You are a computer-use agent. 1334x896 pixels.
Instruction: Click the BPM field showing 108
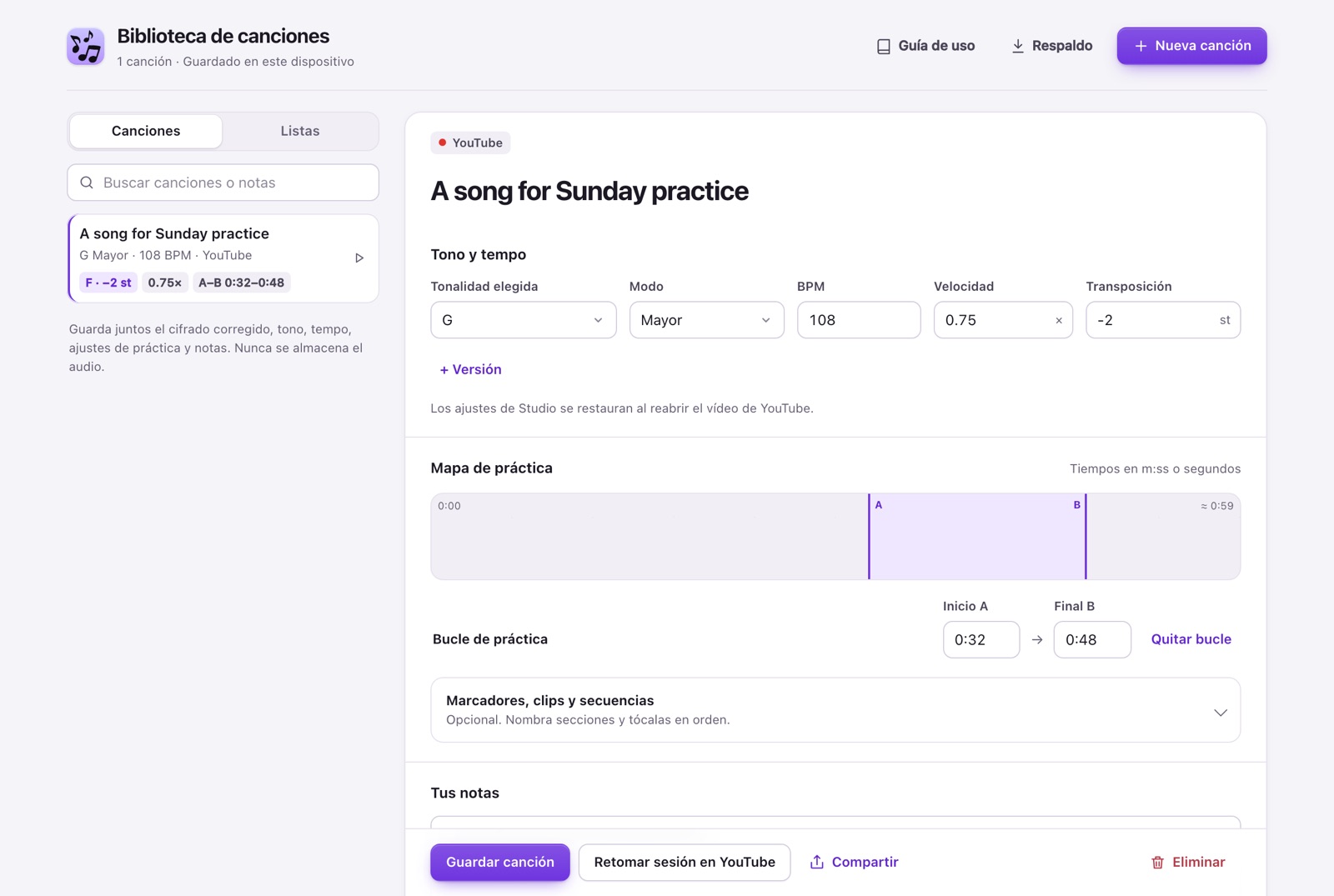(859, 320)
